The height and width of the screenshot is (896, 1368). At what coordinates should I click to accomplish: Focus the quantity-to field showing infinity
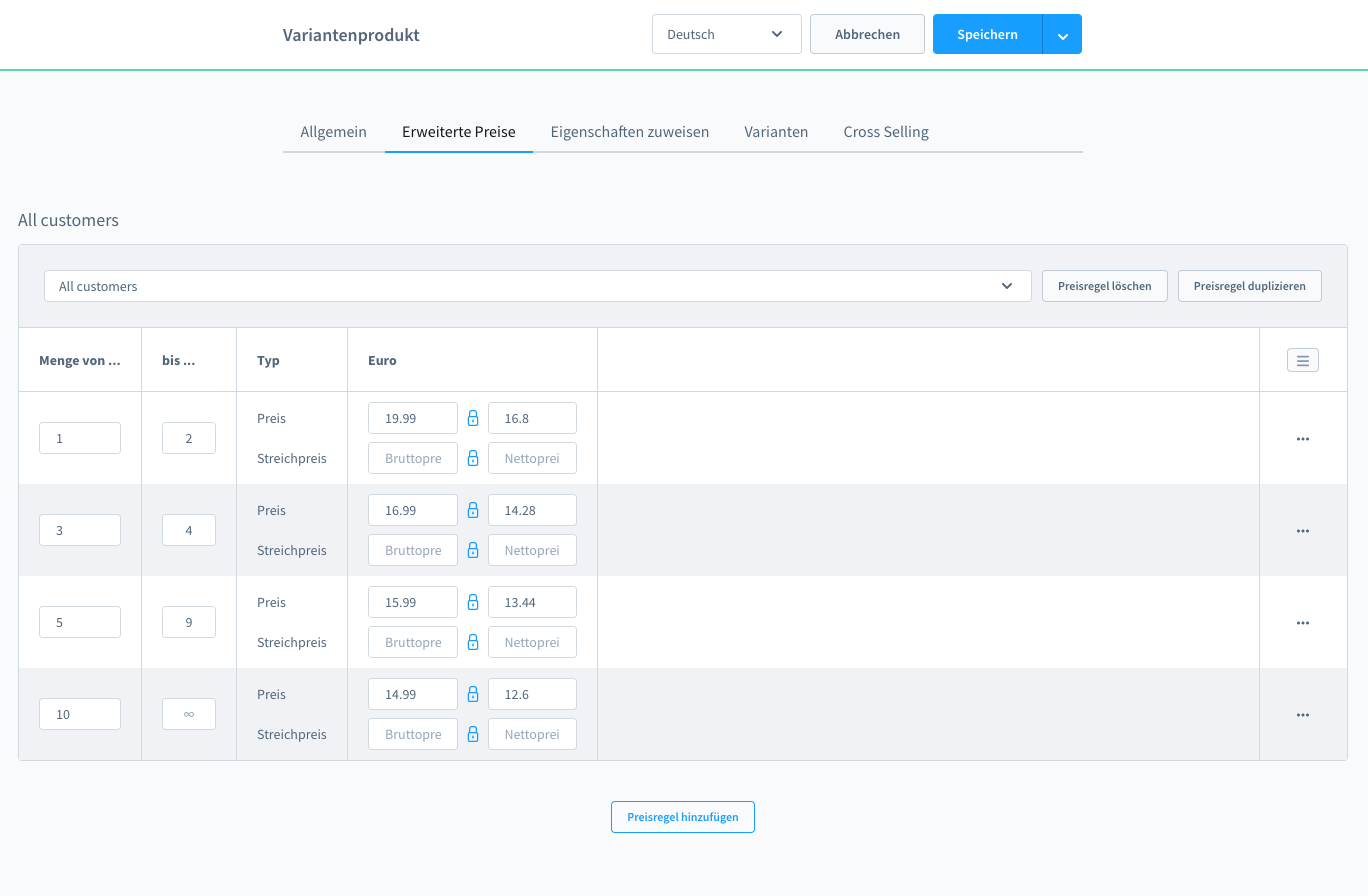189,714
